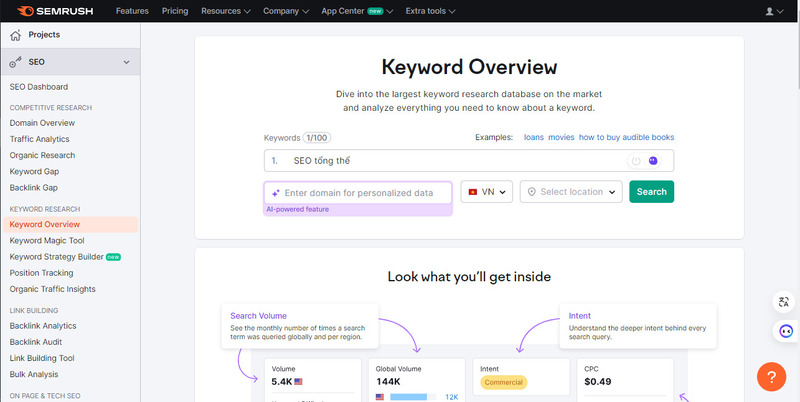Click the purple extension icon in keyword field
The width and height of the screenshot is (800, 402).
click(653, 160)
